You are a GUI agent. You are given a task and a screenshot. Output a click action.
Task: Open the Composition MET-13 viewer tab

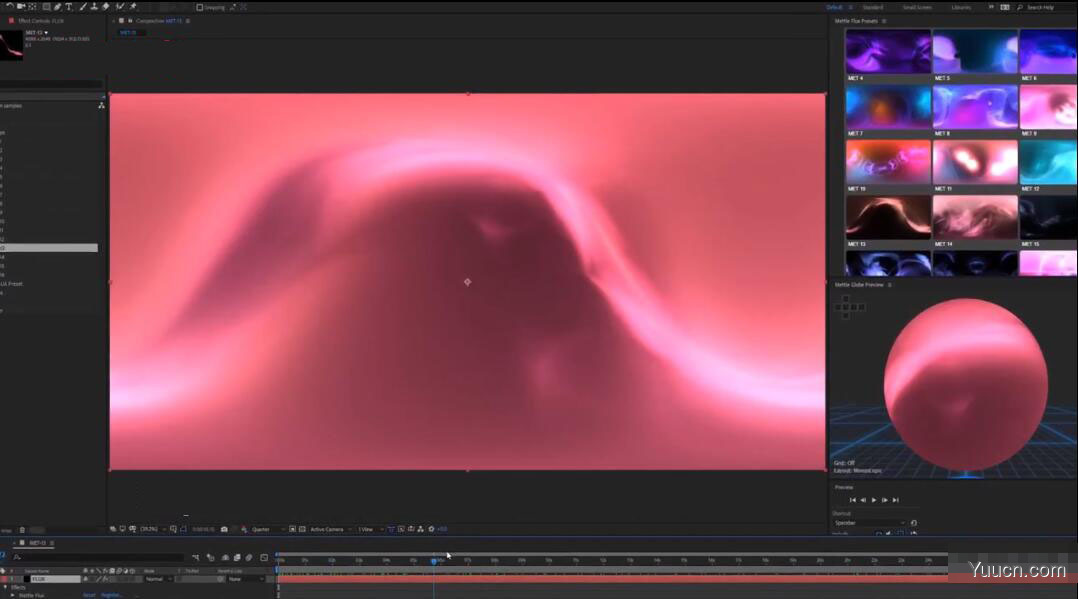pyautogui.click(x=159, y=21)
